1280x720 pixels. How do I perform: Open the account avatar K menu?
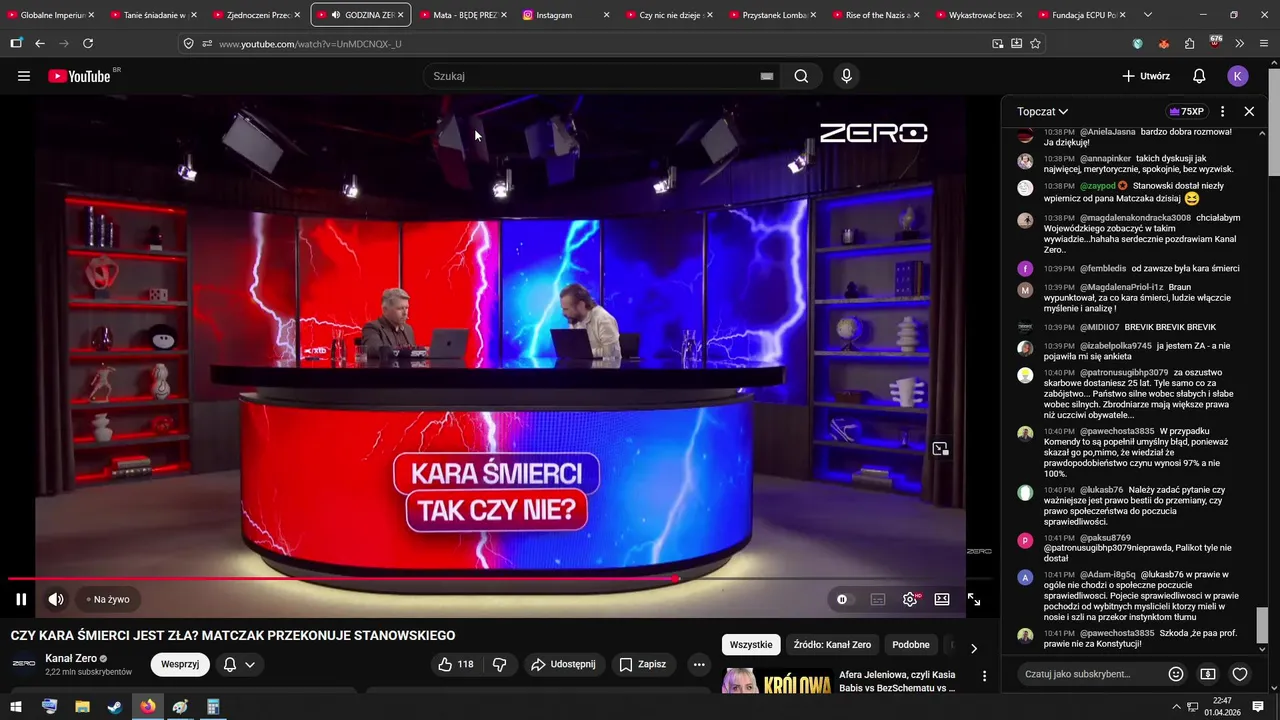coord(1238,76)
